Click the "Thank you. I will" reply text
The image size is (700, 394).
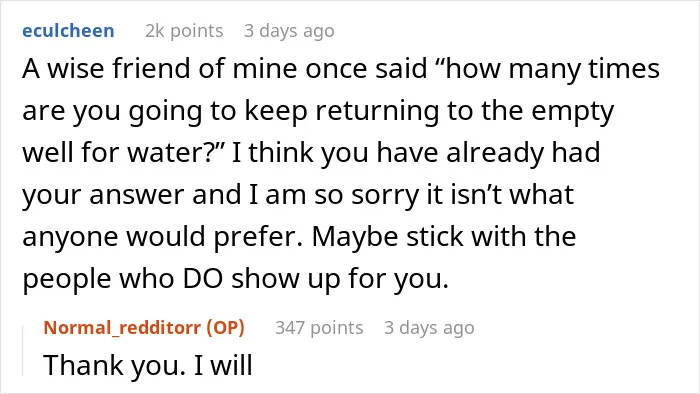(x=148, y=365)
